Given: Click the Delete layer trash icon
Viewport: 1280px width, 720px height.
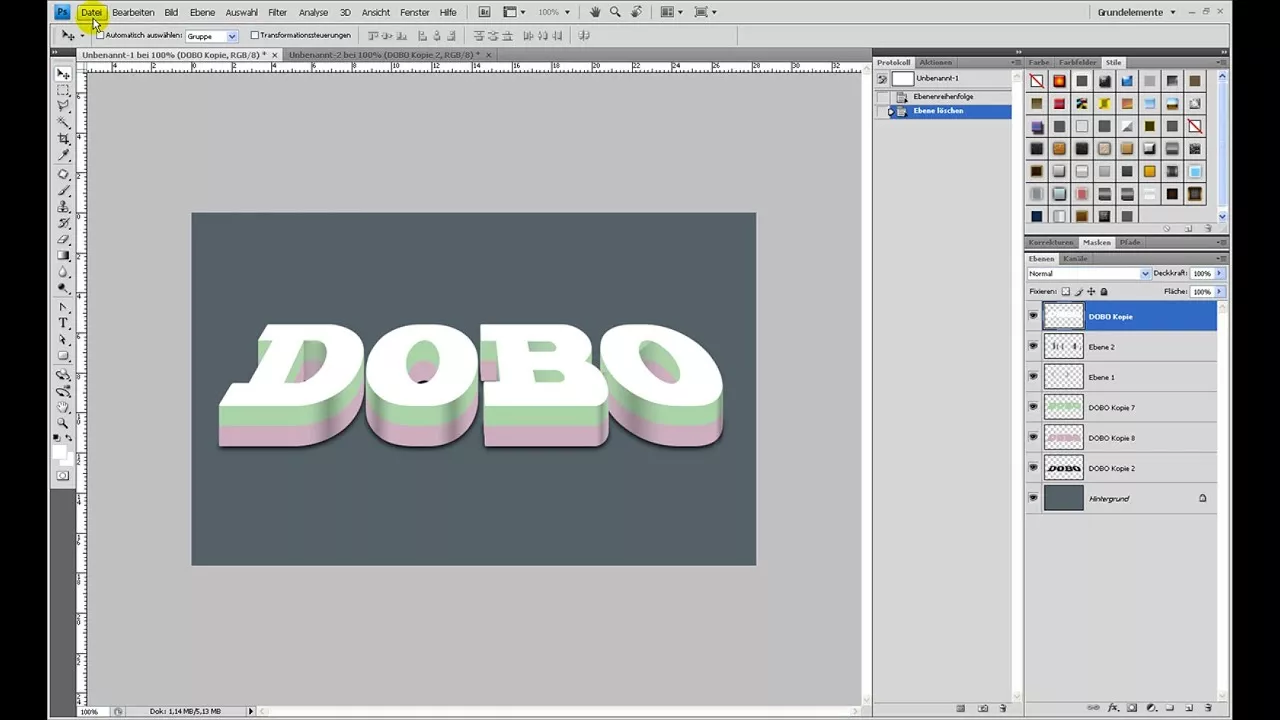Looking at the screenshot, I should (x=1208, y=708).
